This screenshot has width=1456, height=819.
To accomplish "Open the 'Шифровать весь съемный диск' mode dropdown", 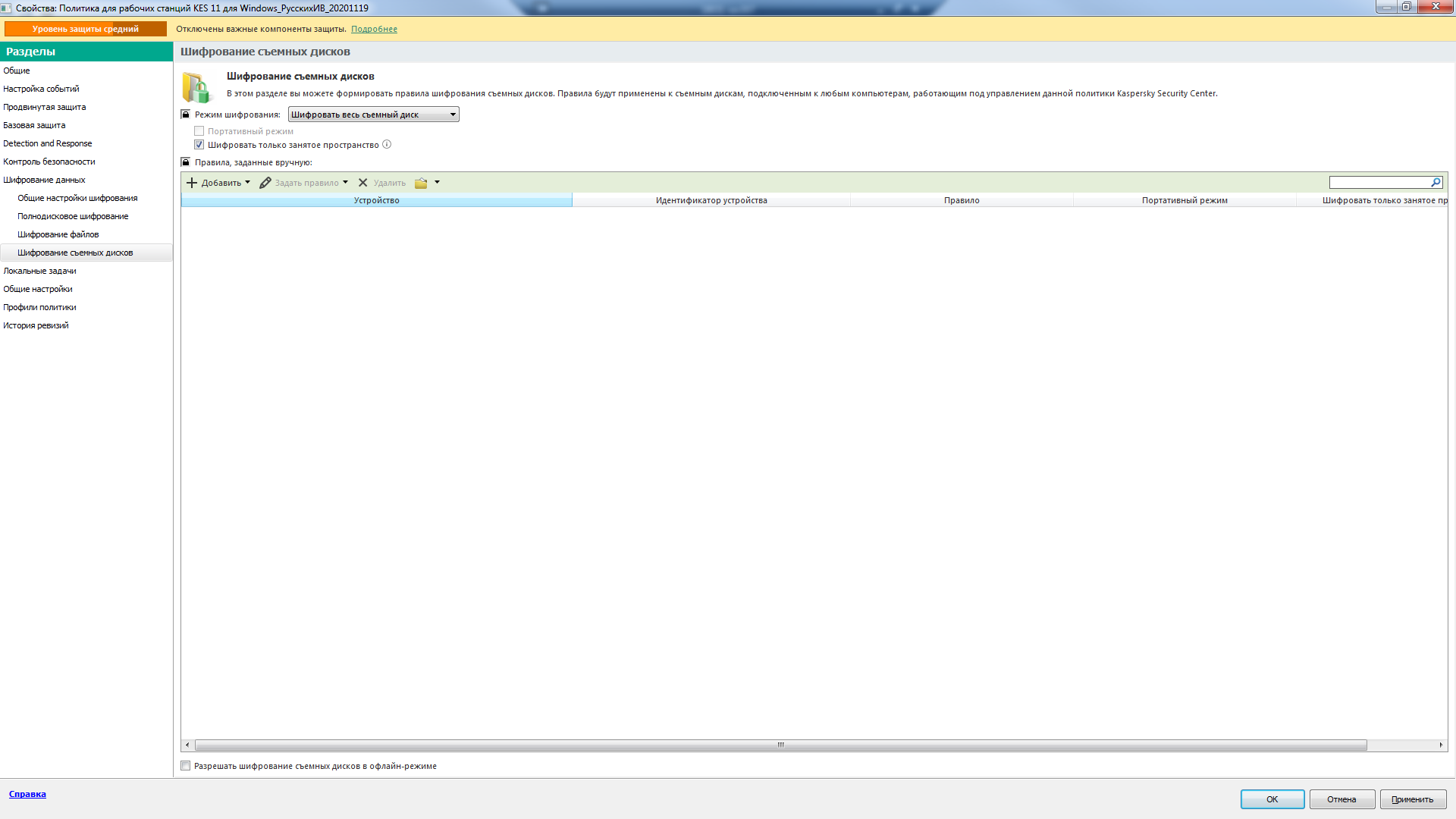I will [373, 115].
